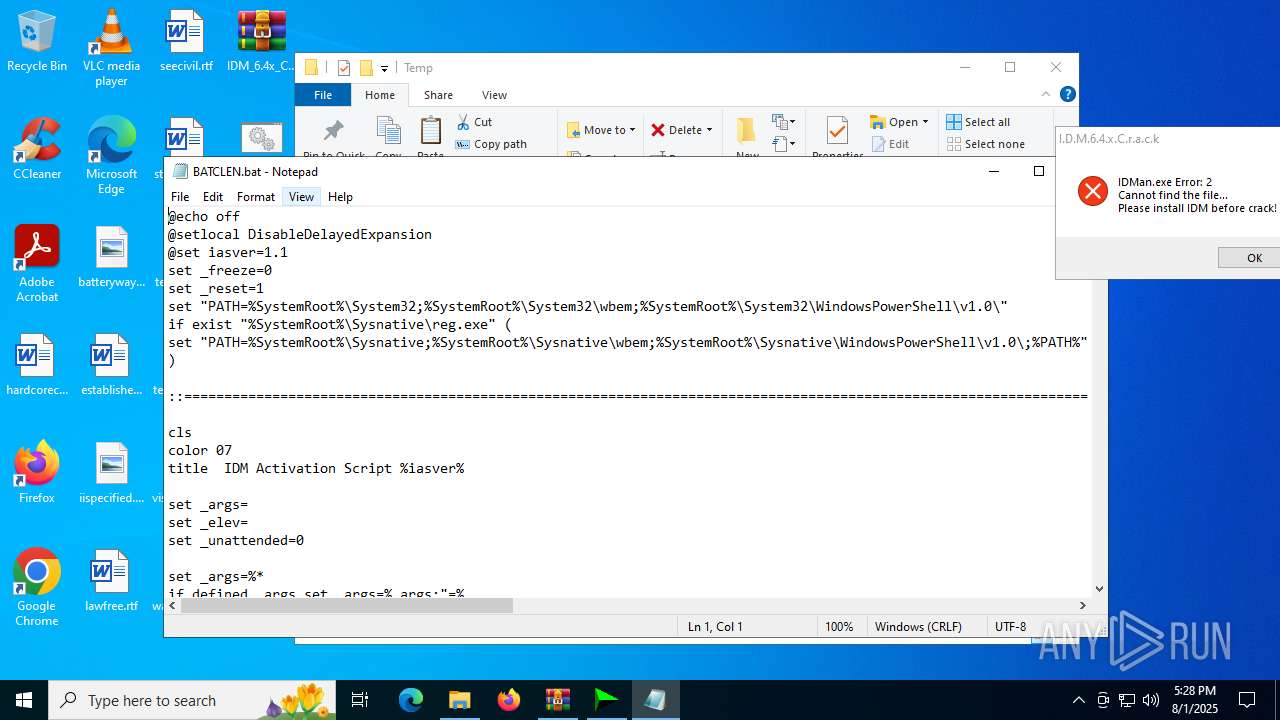Switch to Notepad in the taskbar
This screenshot has height=720, width=1280.
click(x=655, y=700)
